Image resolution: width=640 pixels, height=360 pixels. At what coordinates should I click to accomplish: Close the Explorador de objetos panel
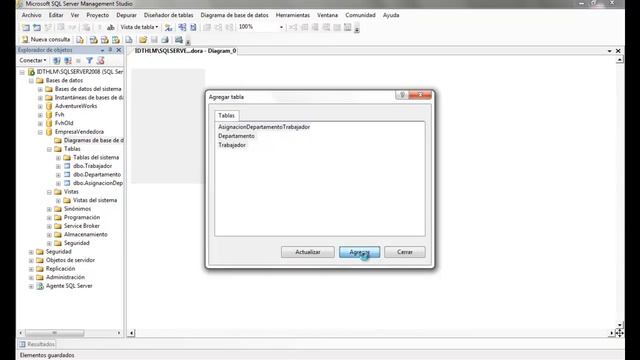point(119,50)
